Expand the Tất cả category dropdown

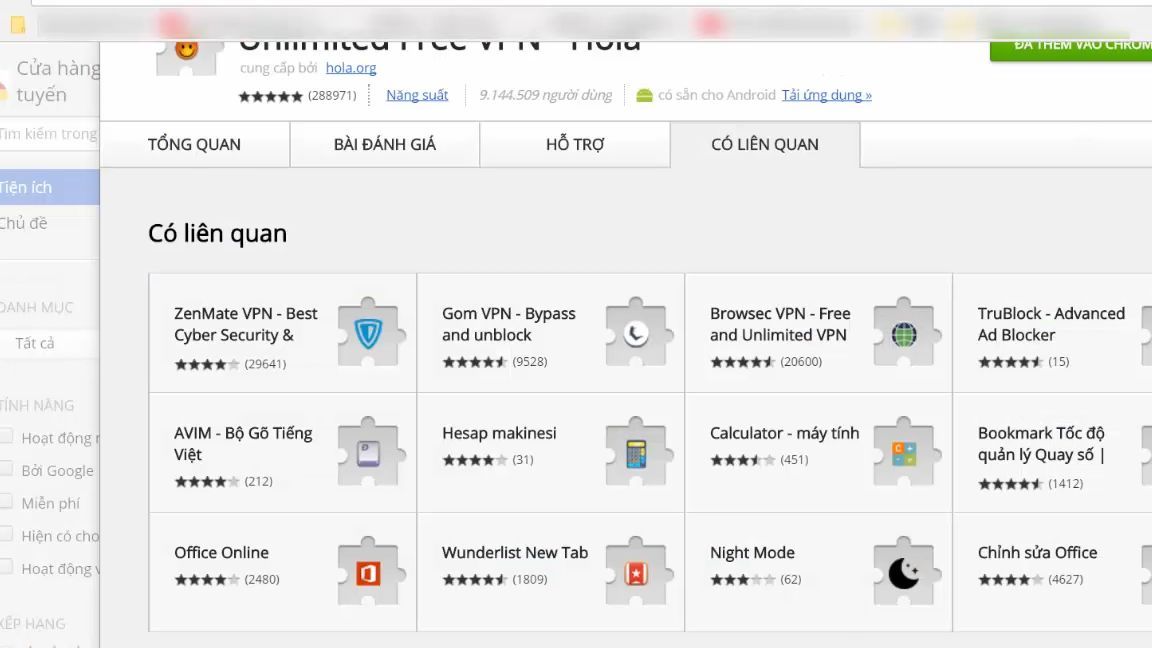click(49, 343)
